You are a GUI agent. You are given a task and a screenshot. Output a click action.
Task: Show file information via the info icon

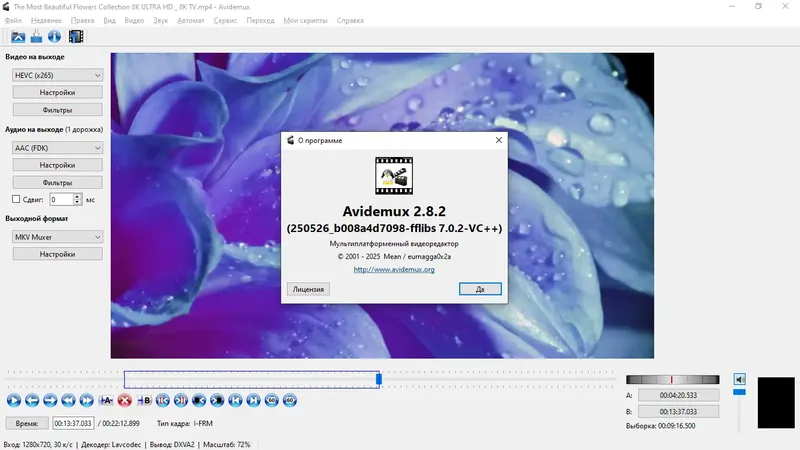click(54, 36)
